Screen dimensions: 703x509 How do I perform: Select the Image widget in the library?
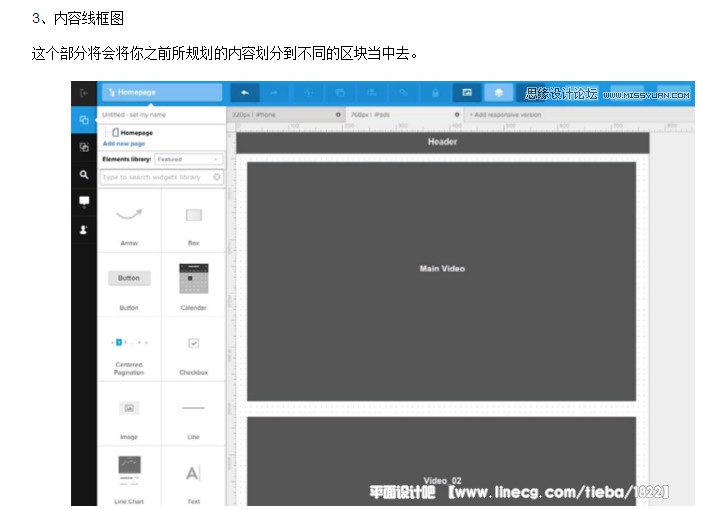point(129,414)
